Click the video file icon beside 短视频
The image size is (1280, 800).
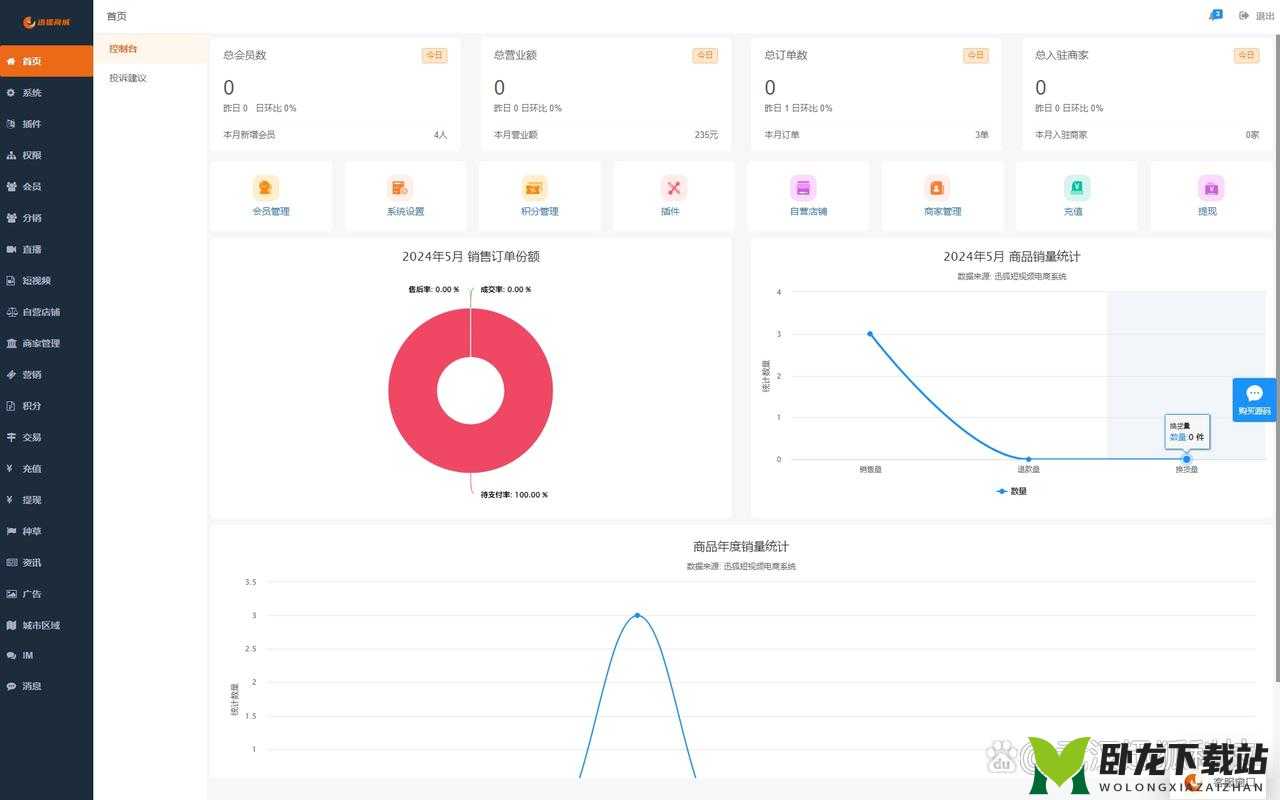(x=11, y=280)
